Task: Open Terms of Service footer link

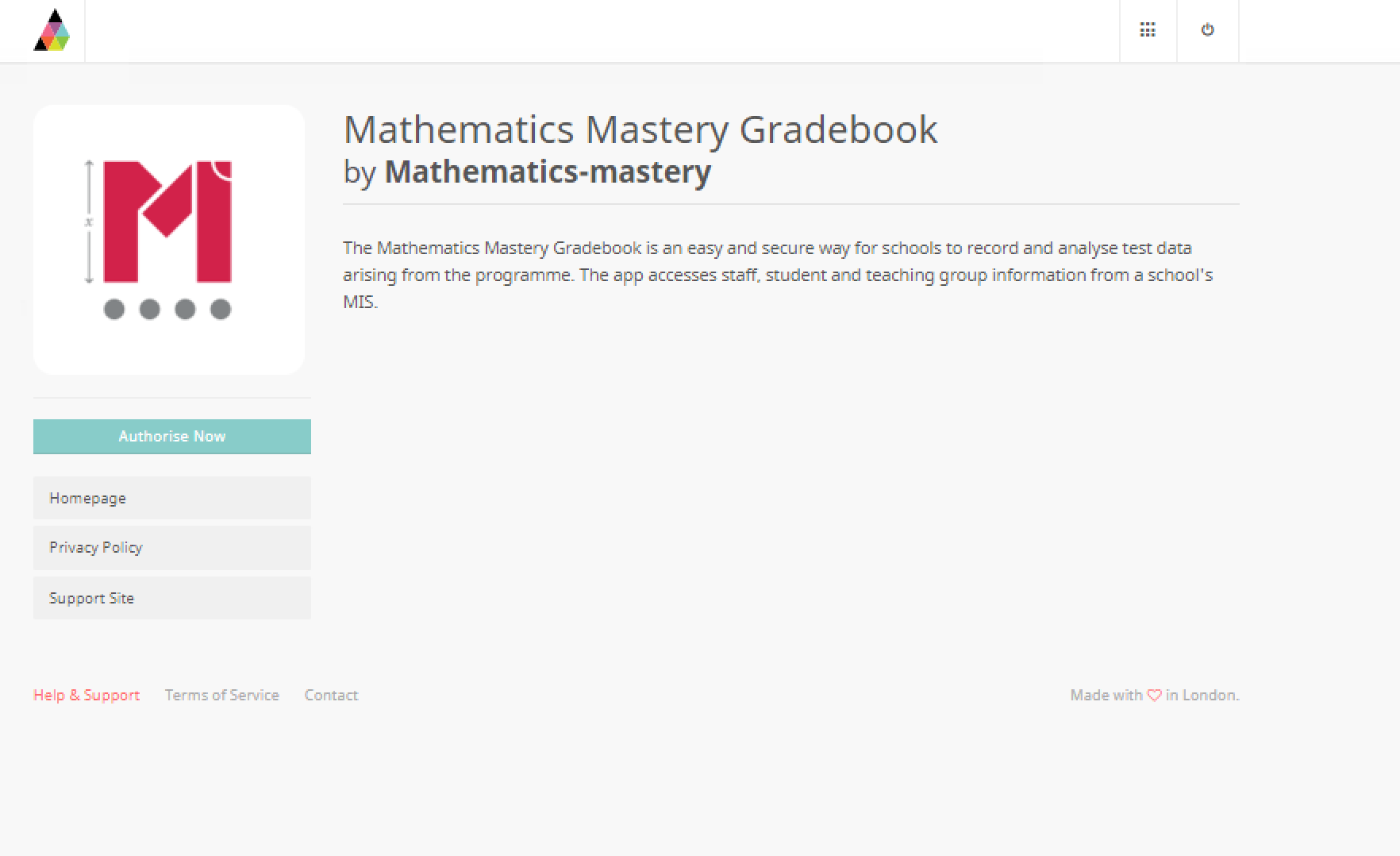Action: click(x=222, y=695)
